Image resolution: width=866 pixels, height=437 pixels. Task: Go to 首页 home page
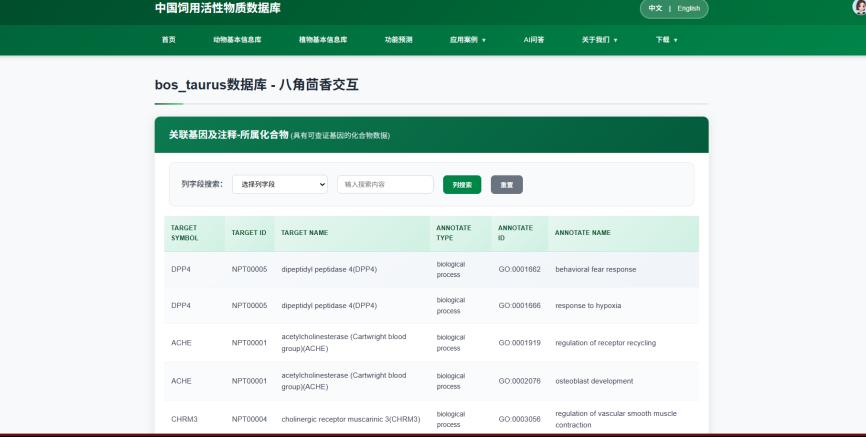[168, 40]
